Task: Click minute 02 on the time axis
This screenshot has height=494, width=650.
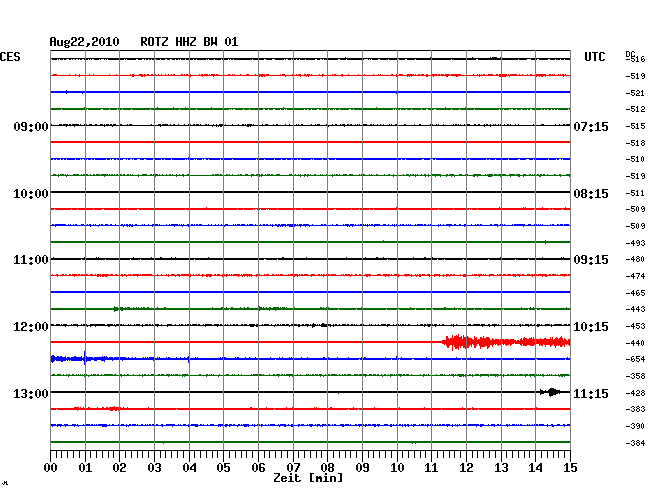Action: (119, 468)
